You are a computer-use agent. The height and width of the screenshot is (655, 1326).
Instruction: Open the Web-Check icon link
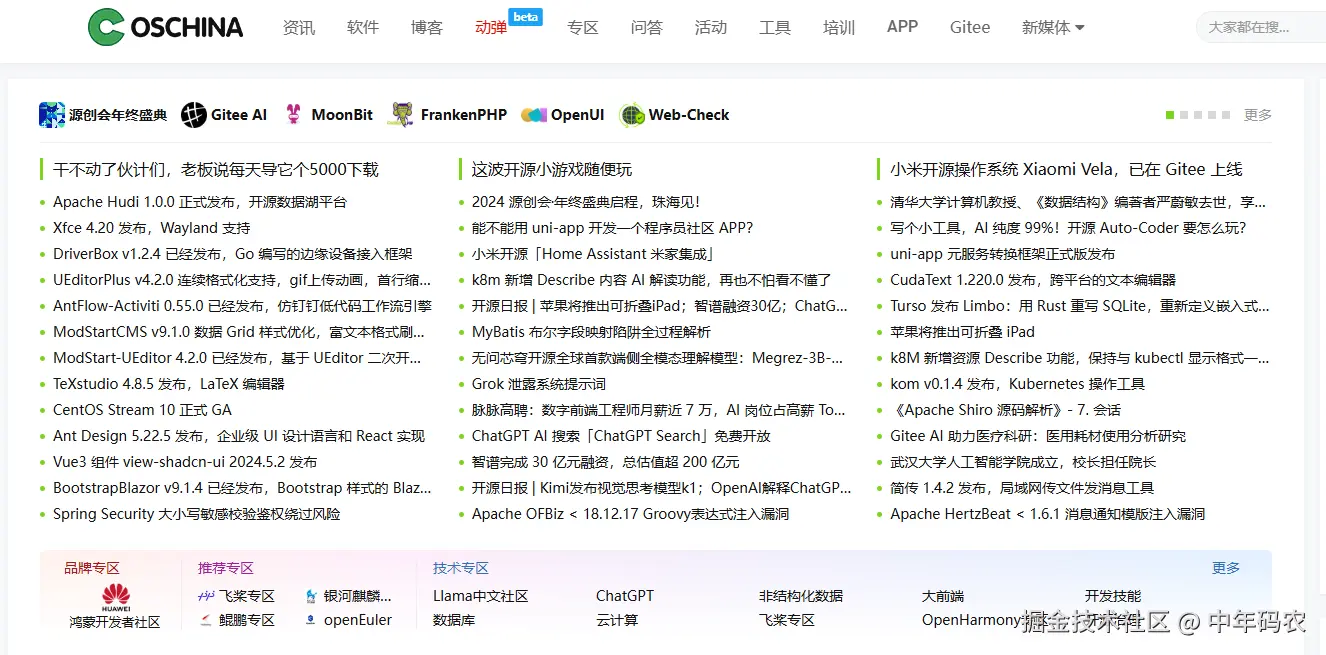pyautogui.click(x=632, y=115)
